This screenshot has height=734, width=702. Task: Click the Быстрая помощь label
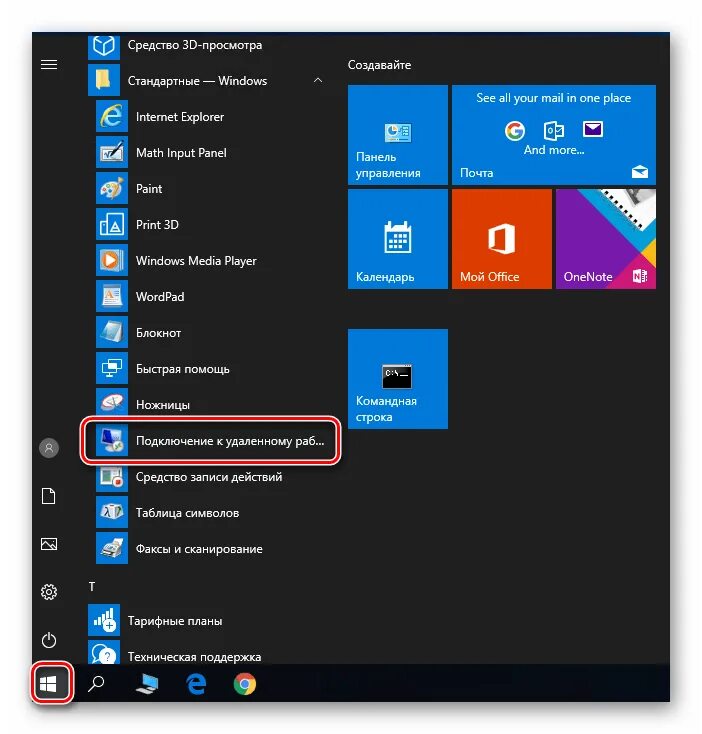183,369
